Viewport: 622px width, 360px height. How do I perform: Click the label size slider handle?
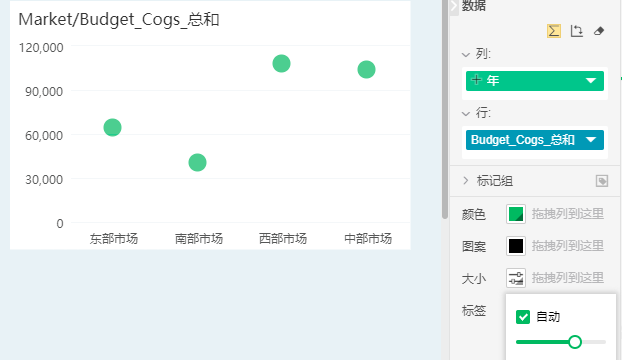(575, 342)
